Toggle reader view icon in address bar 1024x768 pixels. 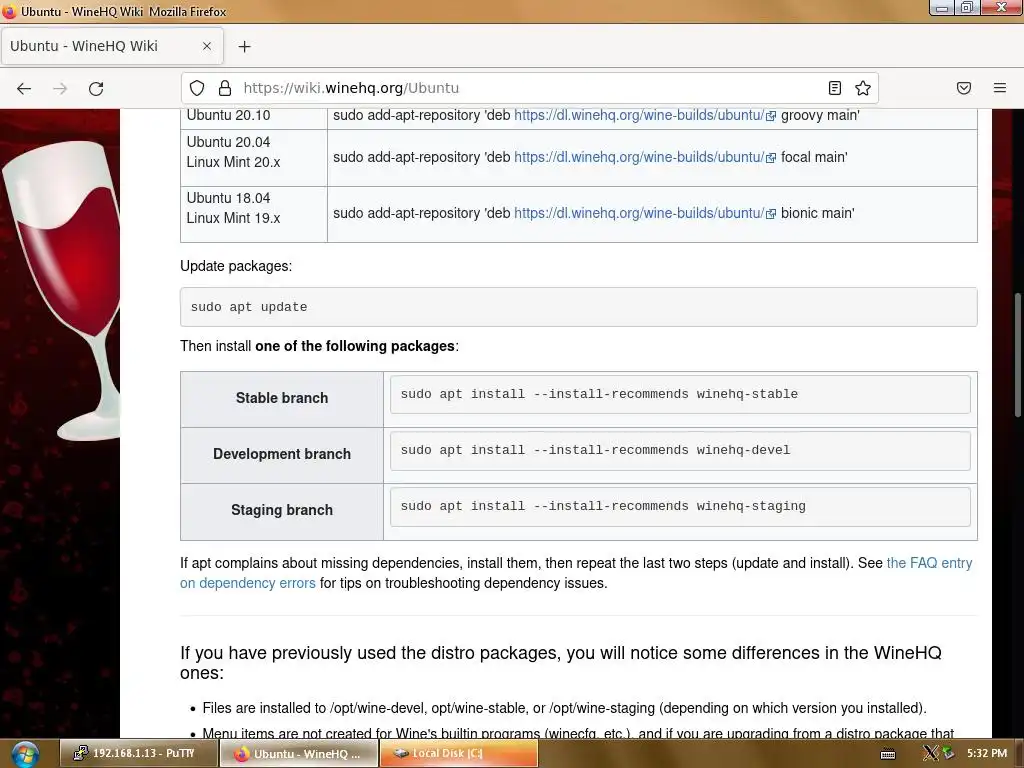pos(835,88)
